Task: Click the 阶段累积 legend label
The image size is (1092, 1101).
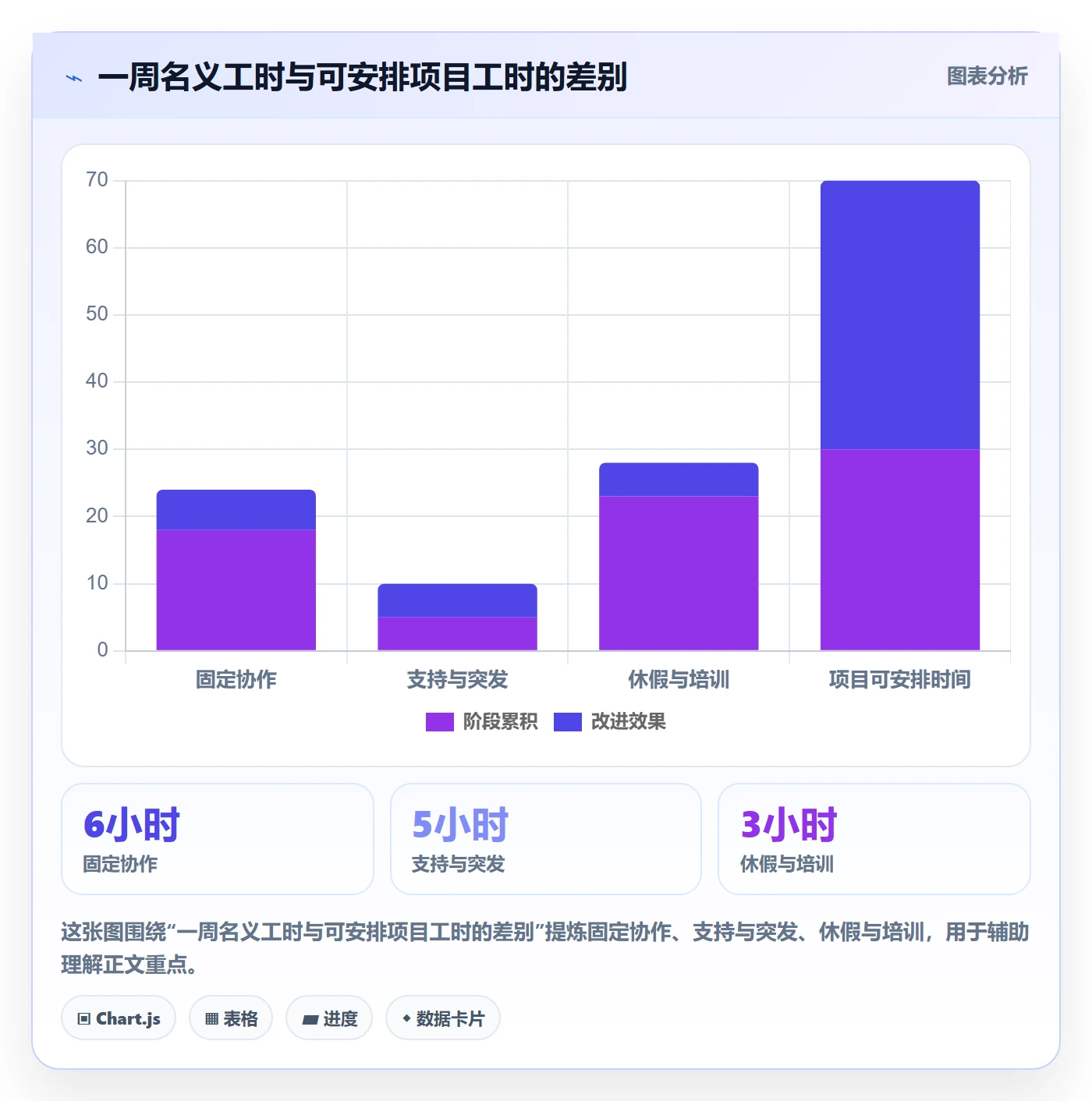Action: point(500,722)
